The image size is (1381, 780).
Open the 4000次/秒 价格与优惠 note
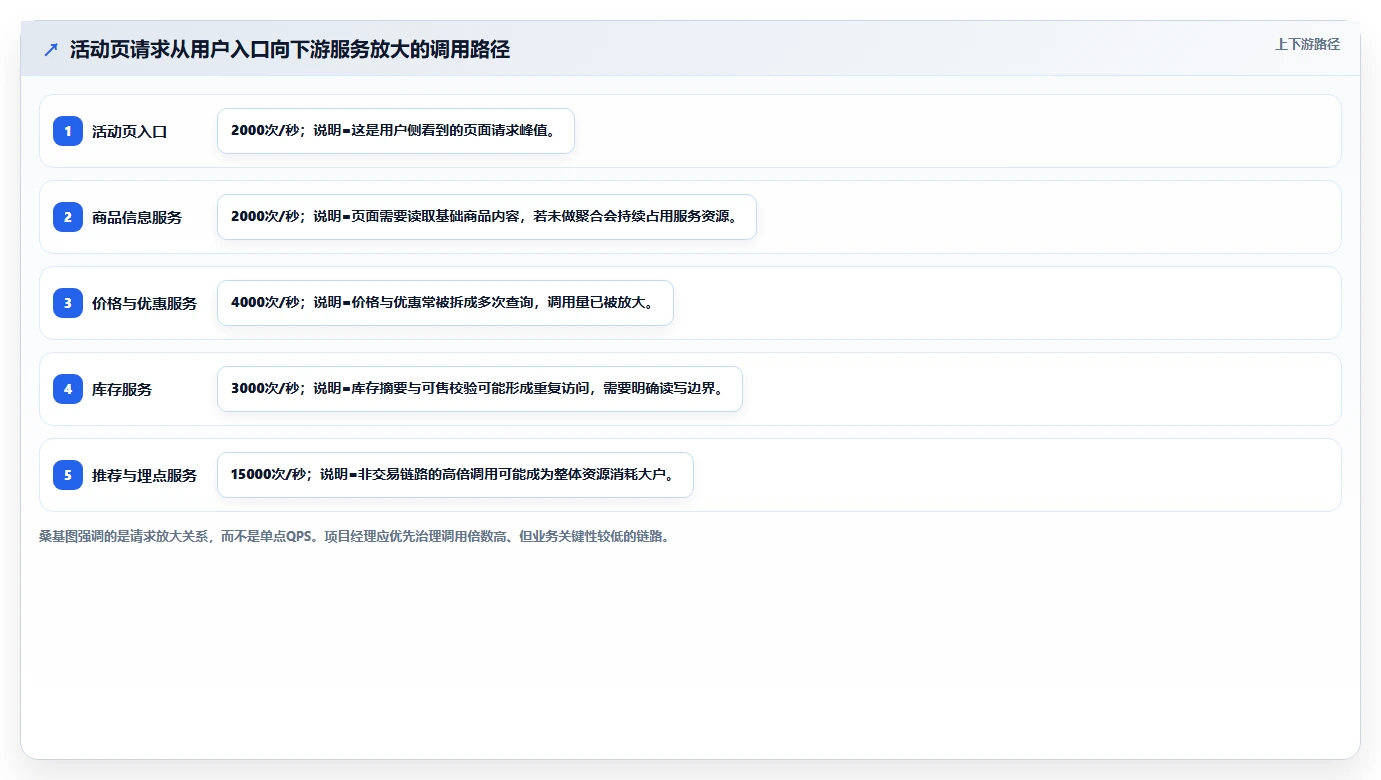coord(445,303)
